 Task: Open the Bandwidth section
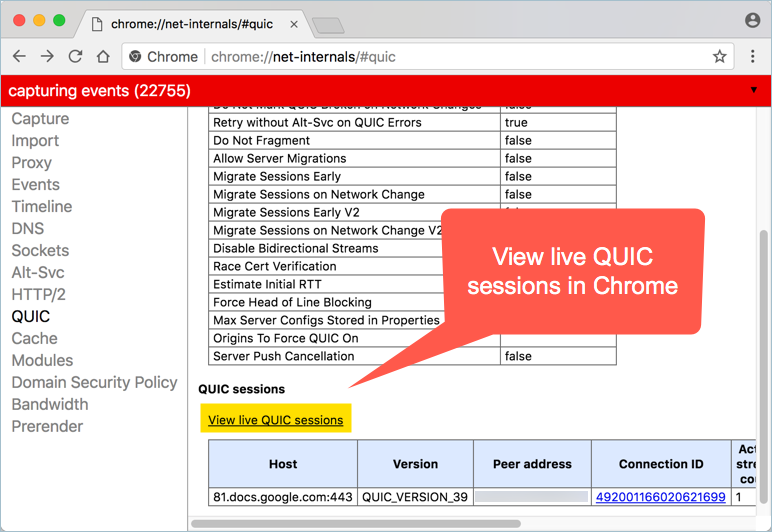50,405
